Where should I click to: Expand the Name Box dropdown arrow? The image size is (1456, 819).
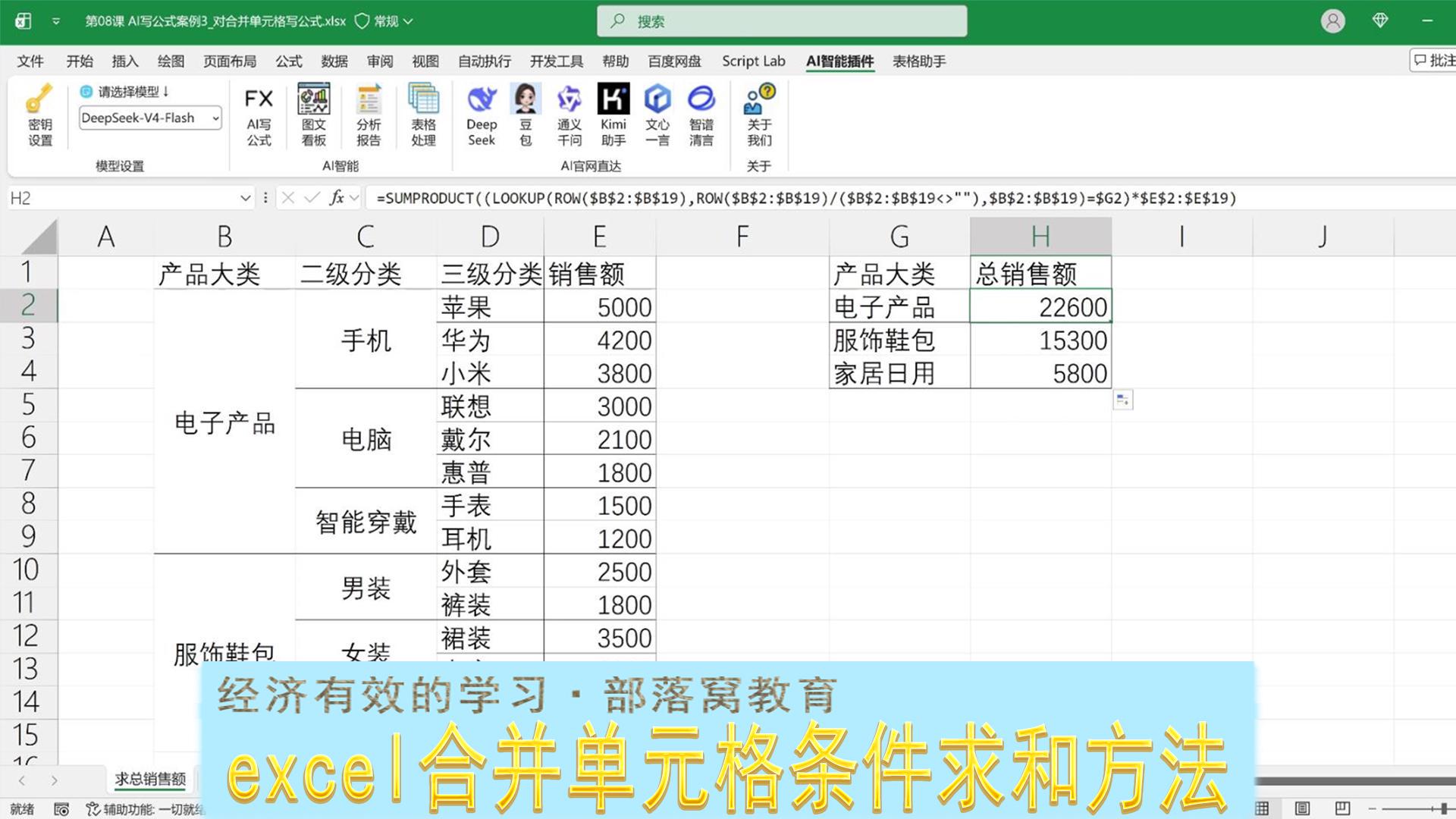(x=245, y=198)
